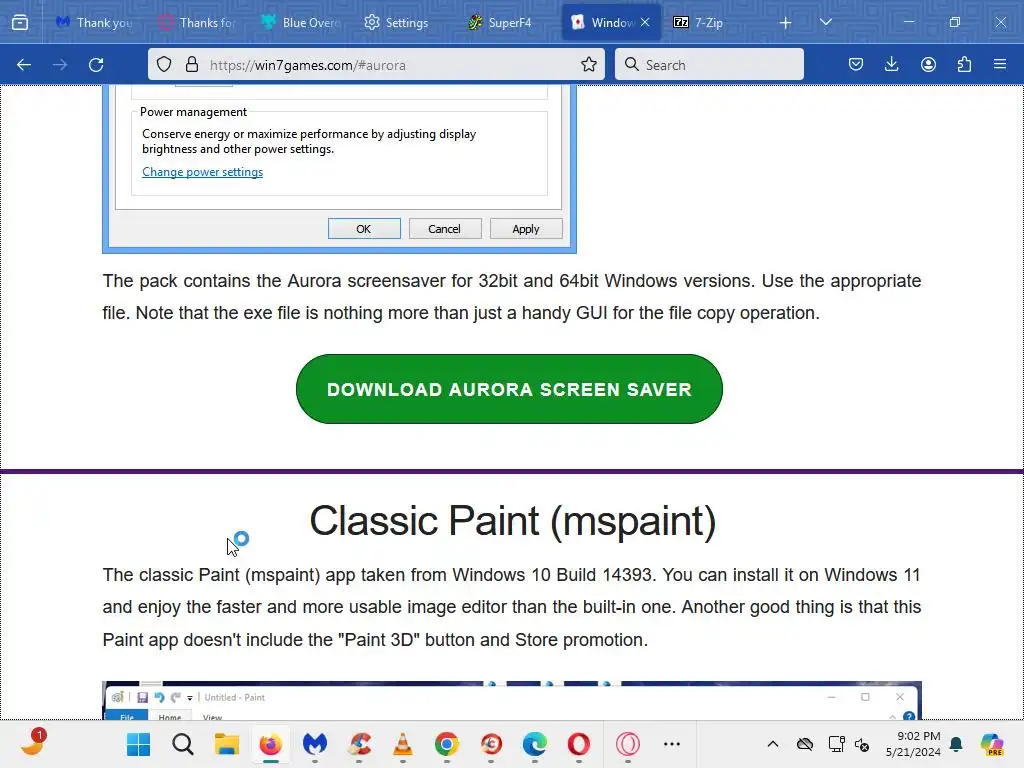Click the Search box
The height and width of the screenshot is (768, 1024).
coord(709,65)
